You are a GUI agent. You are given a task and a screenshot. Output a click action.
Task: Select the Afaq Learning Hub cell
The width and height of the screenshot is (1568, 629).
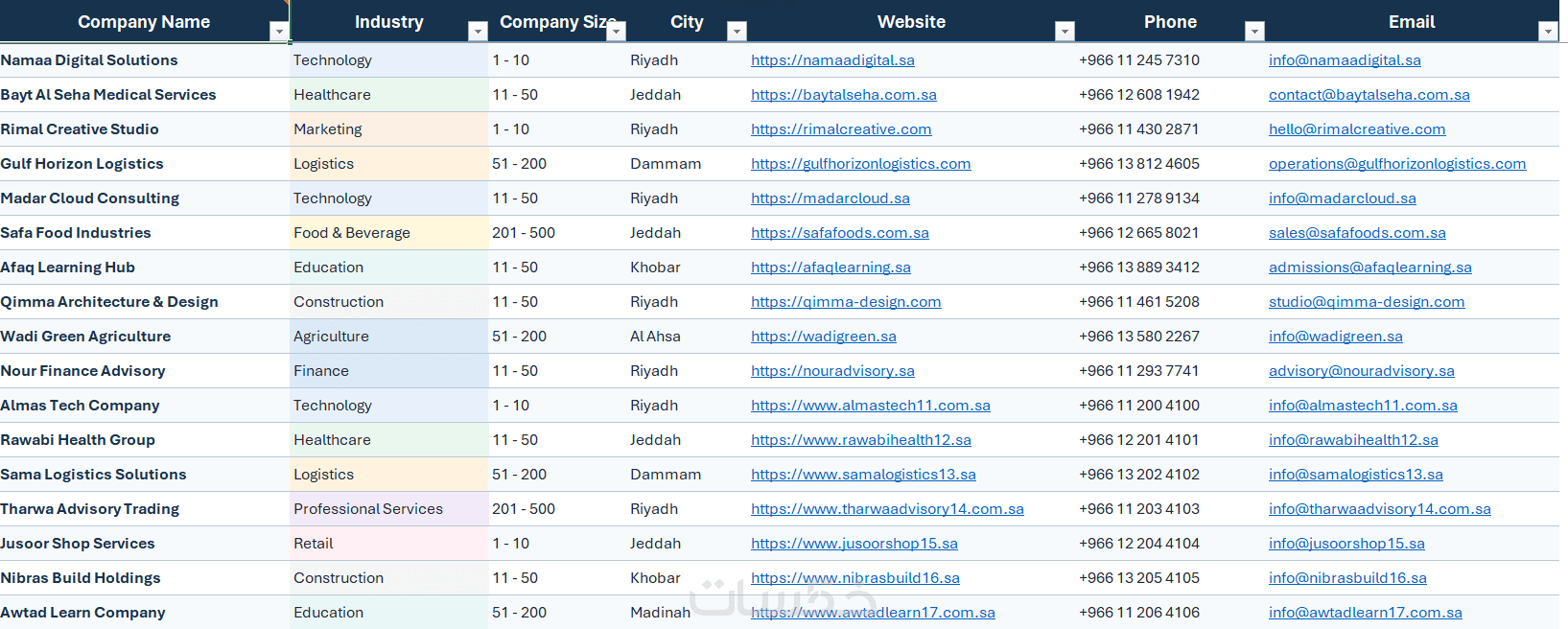(x=145, y=268)
